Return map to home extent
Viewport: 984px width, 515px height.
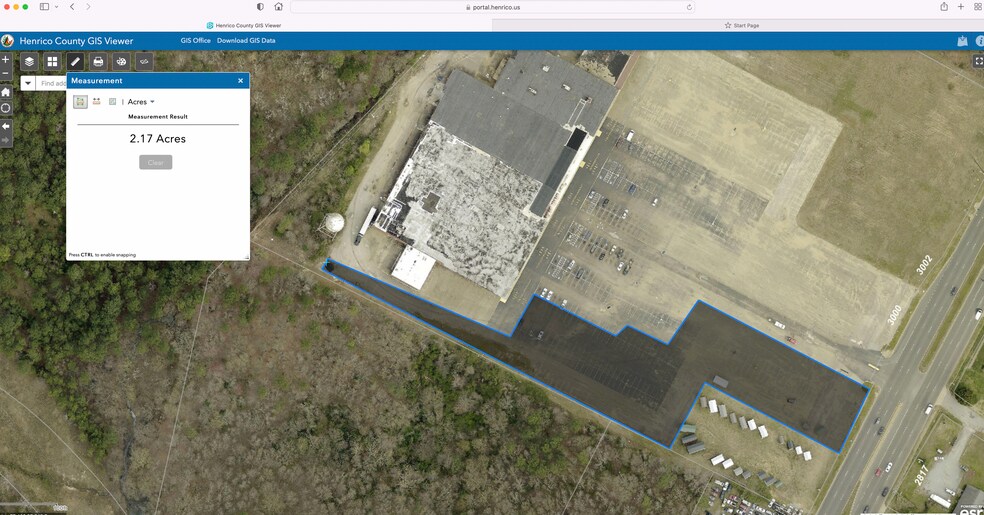[x=6, y=92]
